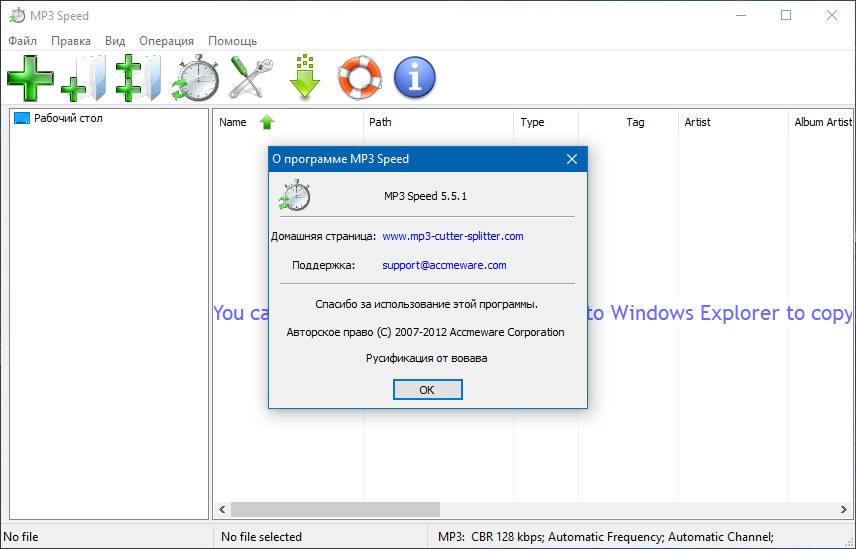Viewport: 856px width, 549px height.
Task: Sort by the Tag column header
Action: click(x=628, y=122)
